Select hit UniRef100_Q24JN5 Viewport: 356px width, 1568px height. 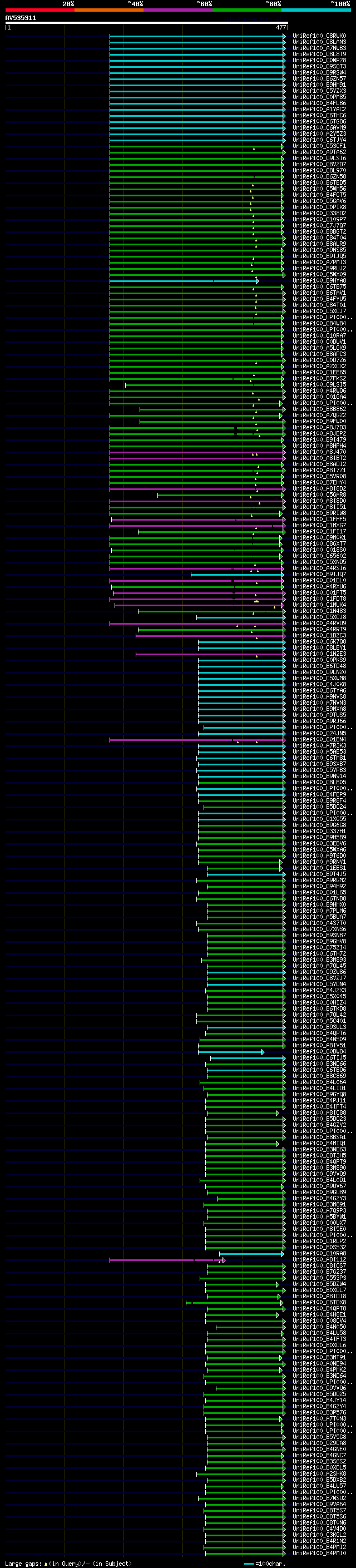coord(319,734)
